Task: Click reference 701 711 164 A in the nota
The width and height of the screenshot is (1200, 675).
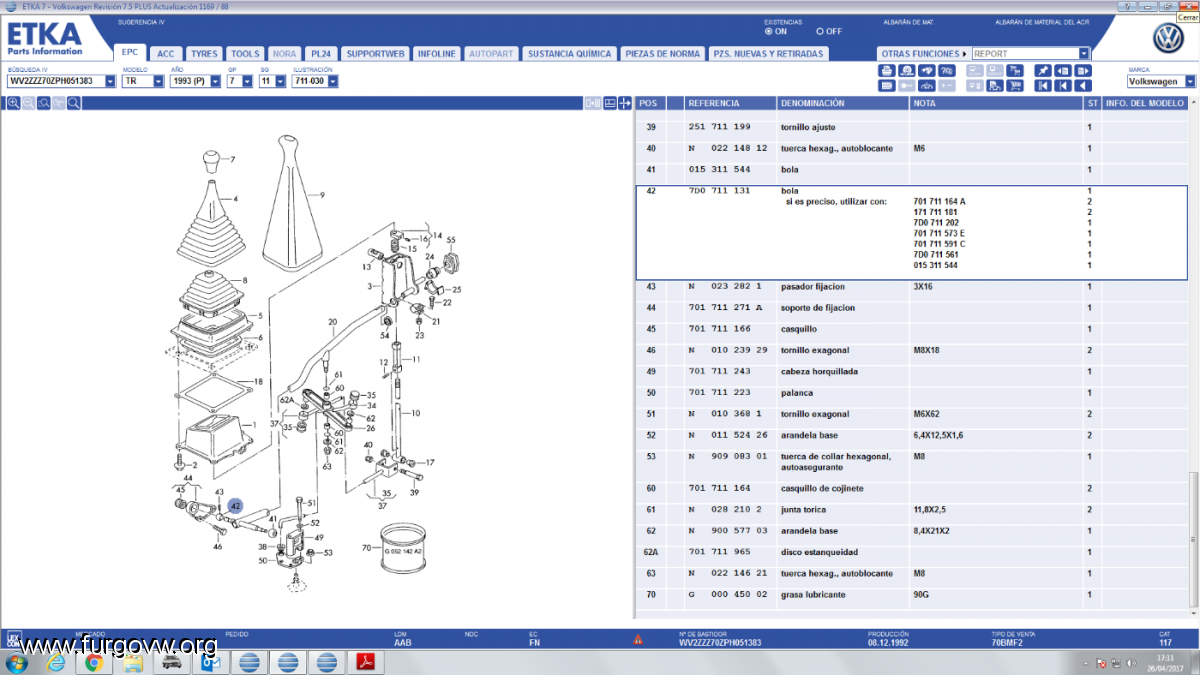Action: (940, 201)
